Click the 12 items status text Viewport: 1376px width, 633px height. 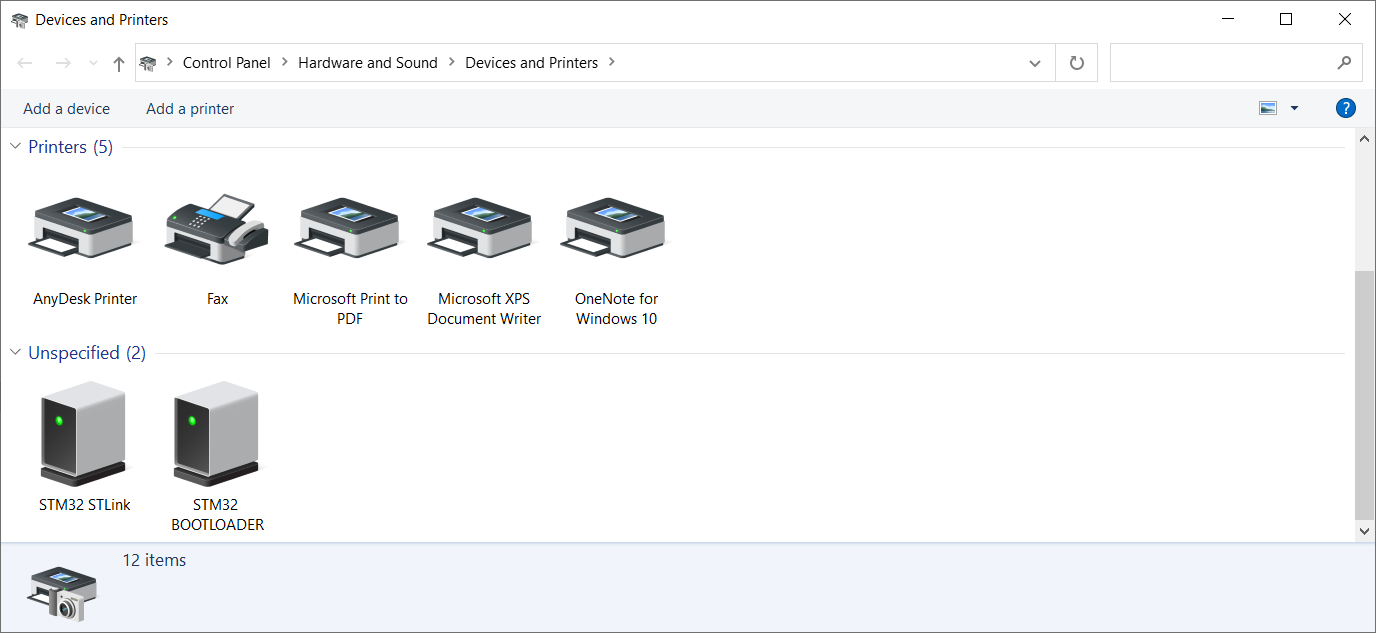pos(154,560)
